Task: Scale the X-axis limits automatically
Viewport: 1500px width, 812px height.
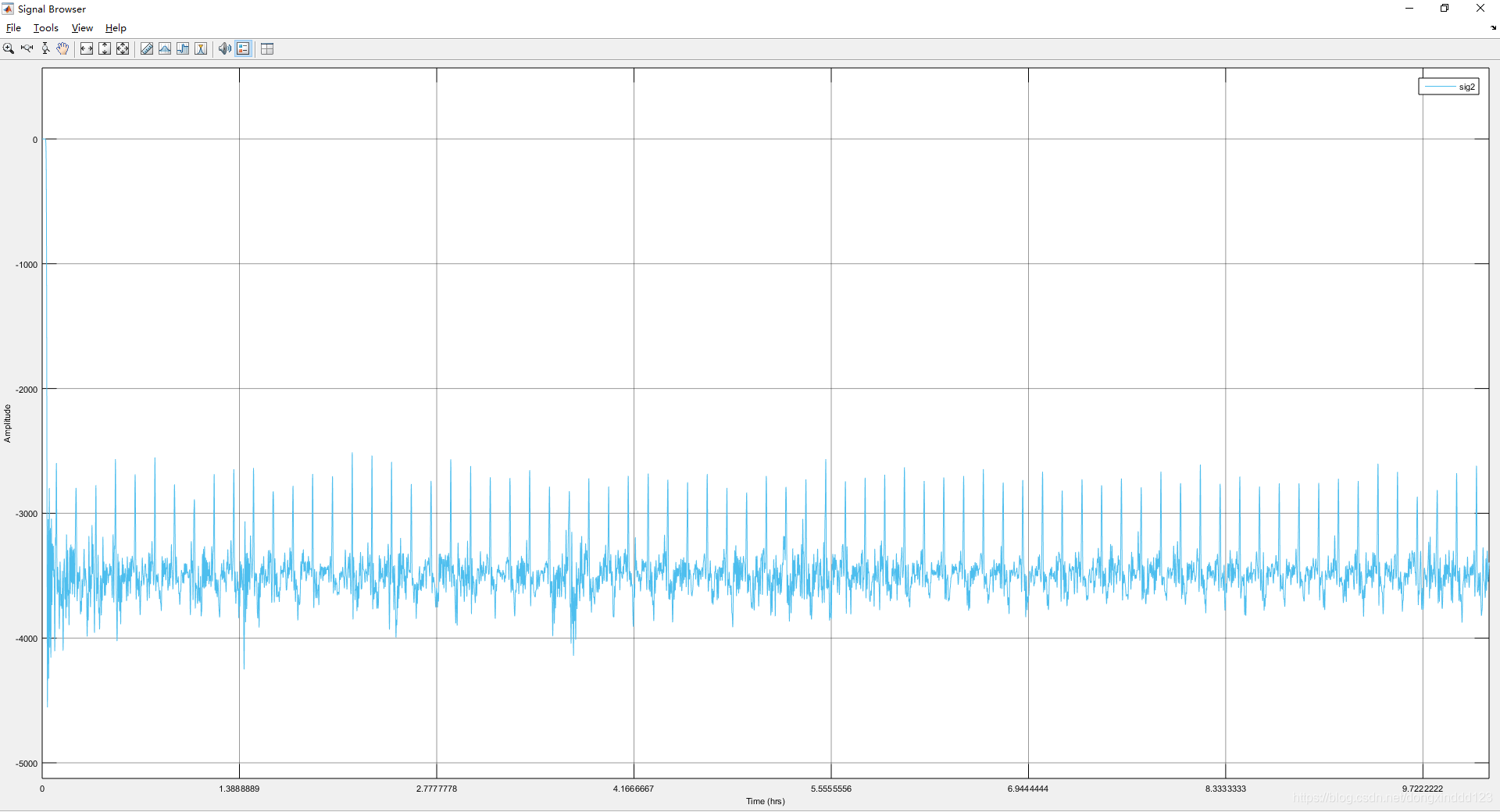Action: pyautogui.click(x=87, y=48)
